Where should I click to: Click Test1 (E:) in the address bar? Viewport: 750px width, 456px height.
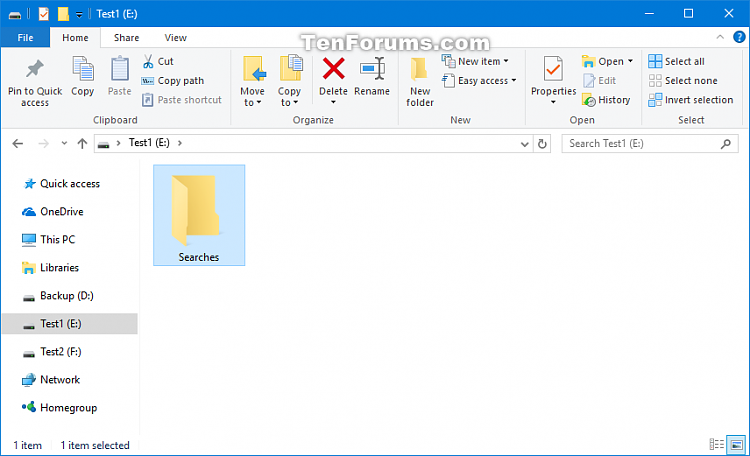(149, 143)
